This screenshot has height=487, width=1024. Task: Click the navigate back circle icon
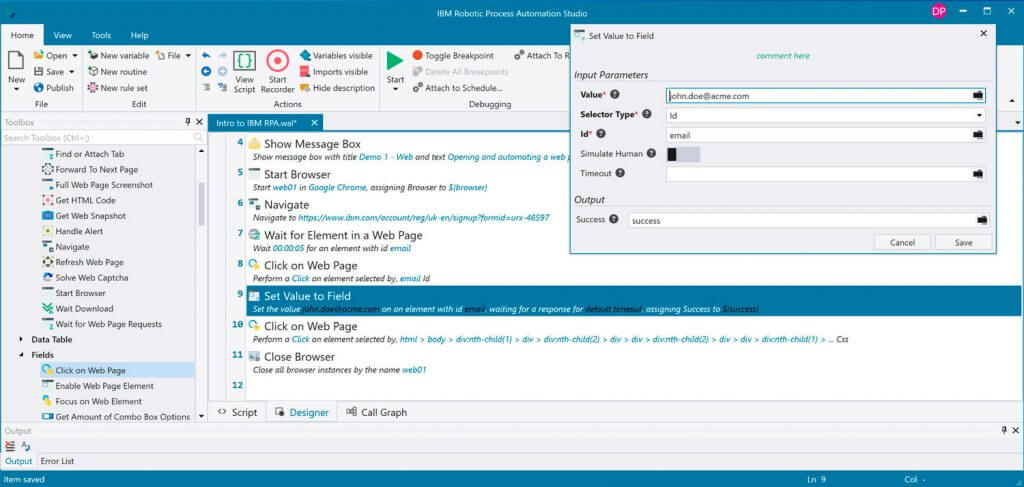click(x=206, y=71)
